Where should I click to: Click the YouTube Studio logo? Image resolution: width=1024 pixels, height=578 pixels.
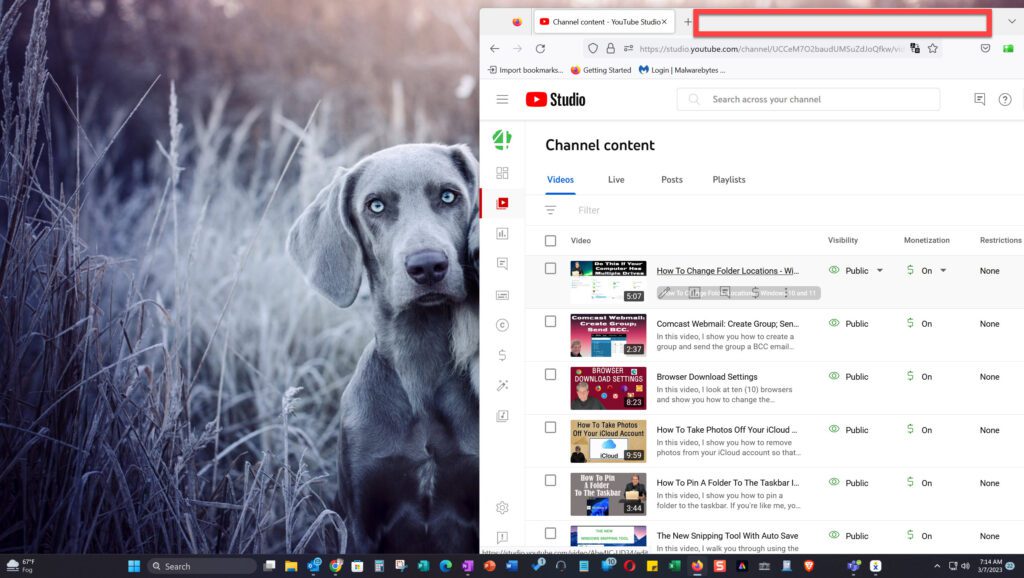556,99
